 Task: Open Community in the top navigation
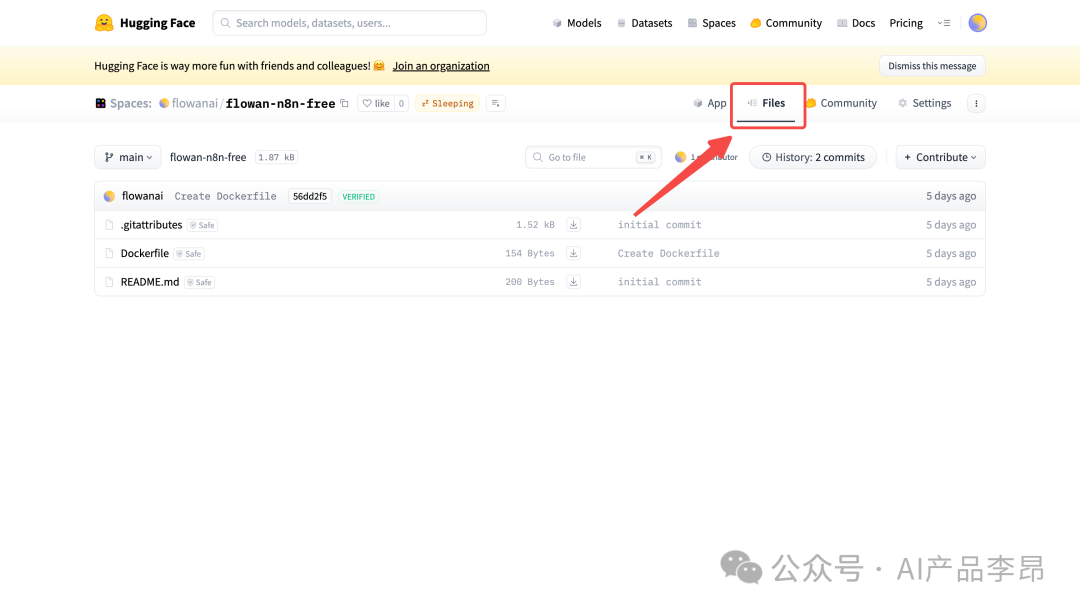click(x=786, y=23)
